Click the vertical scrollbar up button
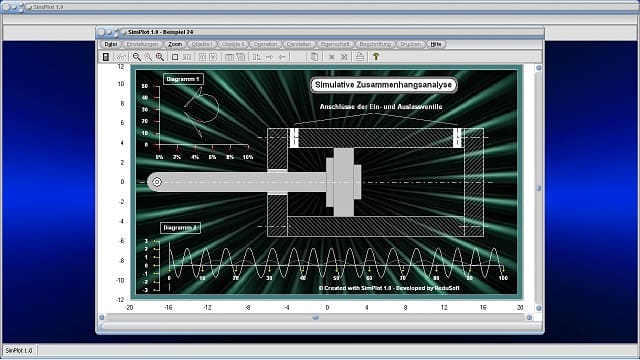 pos(538,68)
